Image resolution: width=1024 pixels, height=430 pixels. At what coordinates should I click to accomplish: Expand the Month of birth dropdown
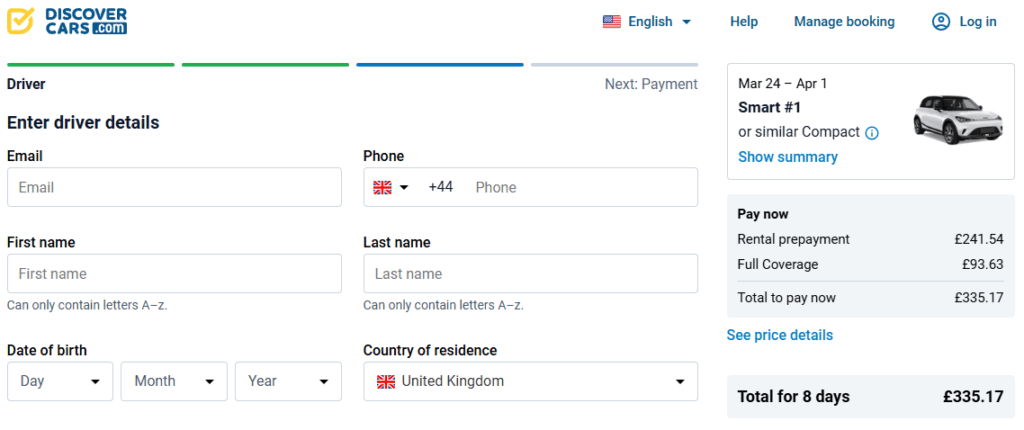(x=175, y=381)
